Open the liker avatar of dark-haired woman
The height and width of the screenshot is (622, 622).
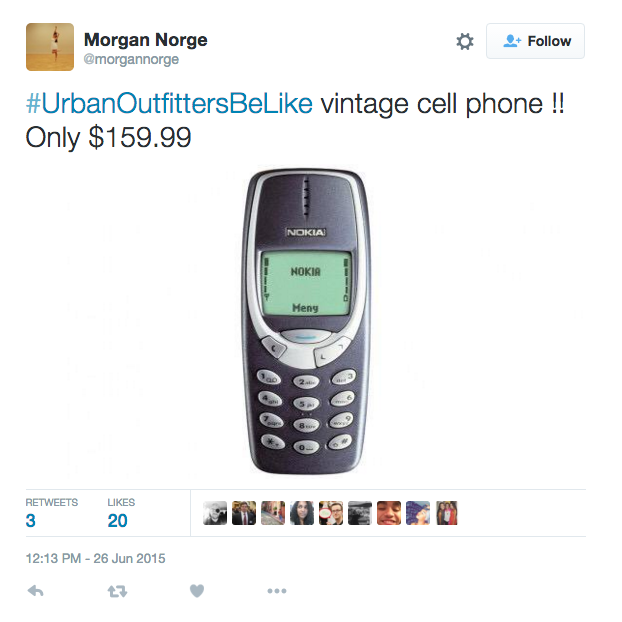coord(302,513)
